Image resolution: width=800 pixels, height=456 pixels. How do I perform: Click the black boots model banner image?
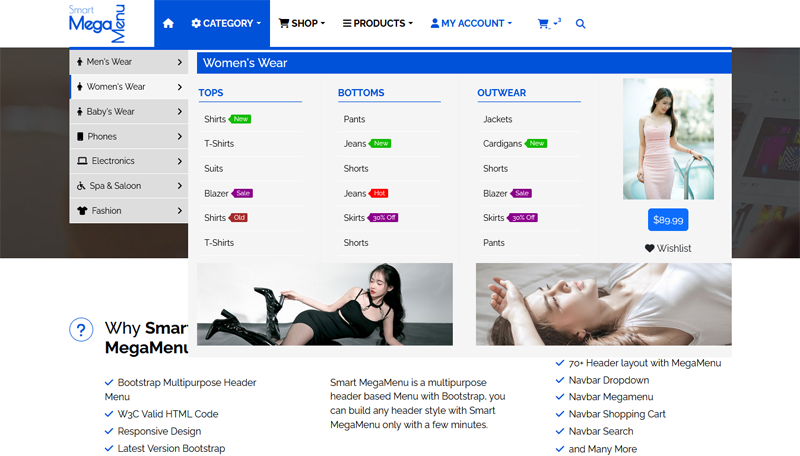(325, 305)
